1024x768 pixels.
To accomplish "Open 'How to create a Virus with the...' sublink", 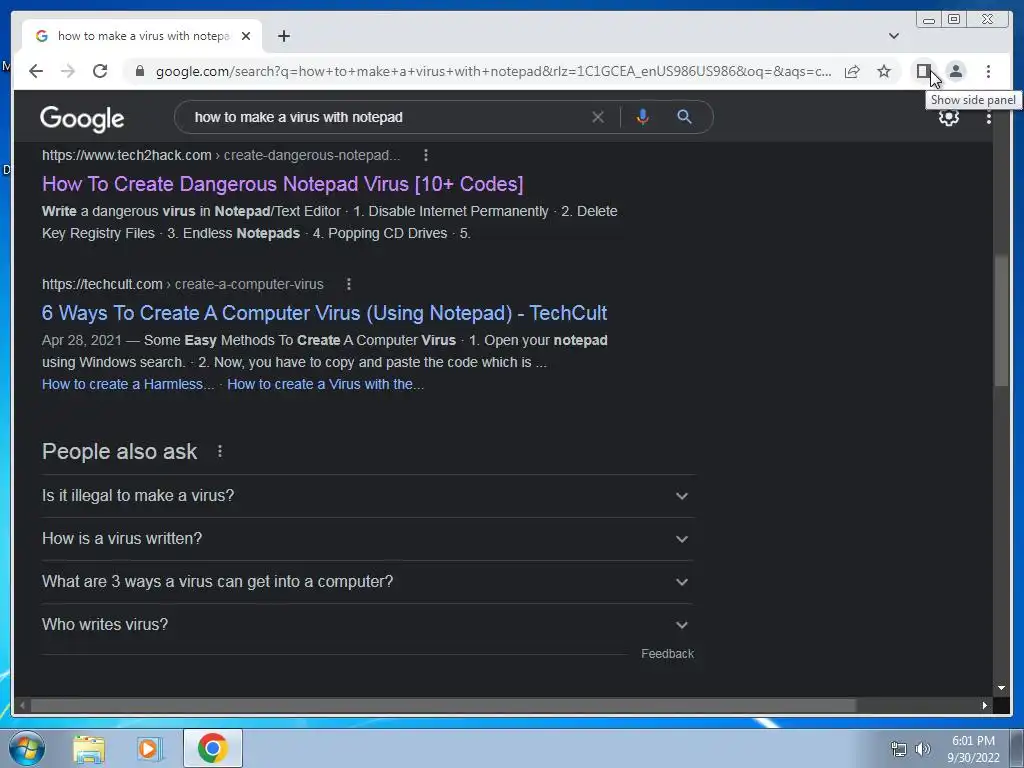I will [x=325, y=384].
